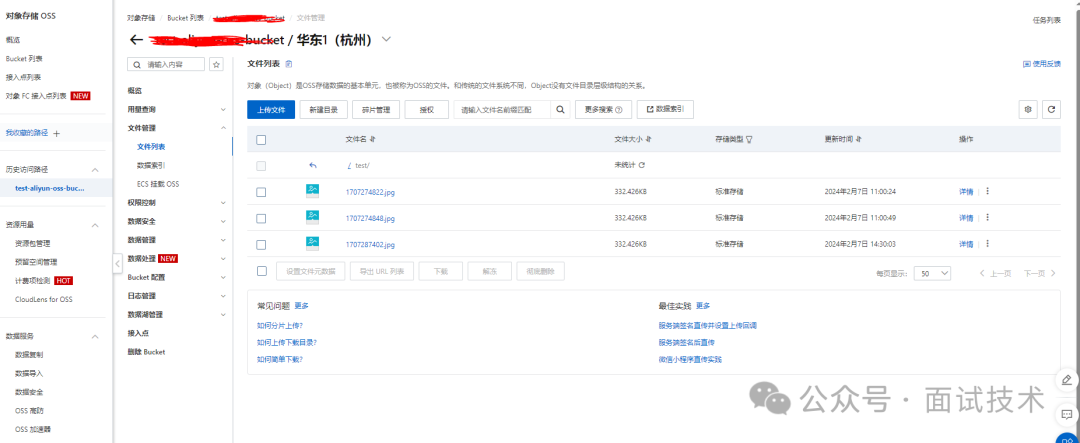Open the more-actions dots for 1707287402.jpg

[987, 244]
